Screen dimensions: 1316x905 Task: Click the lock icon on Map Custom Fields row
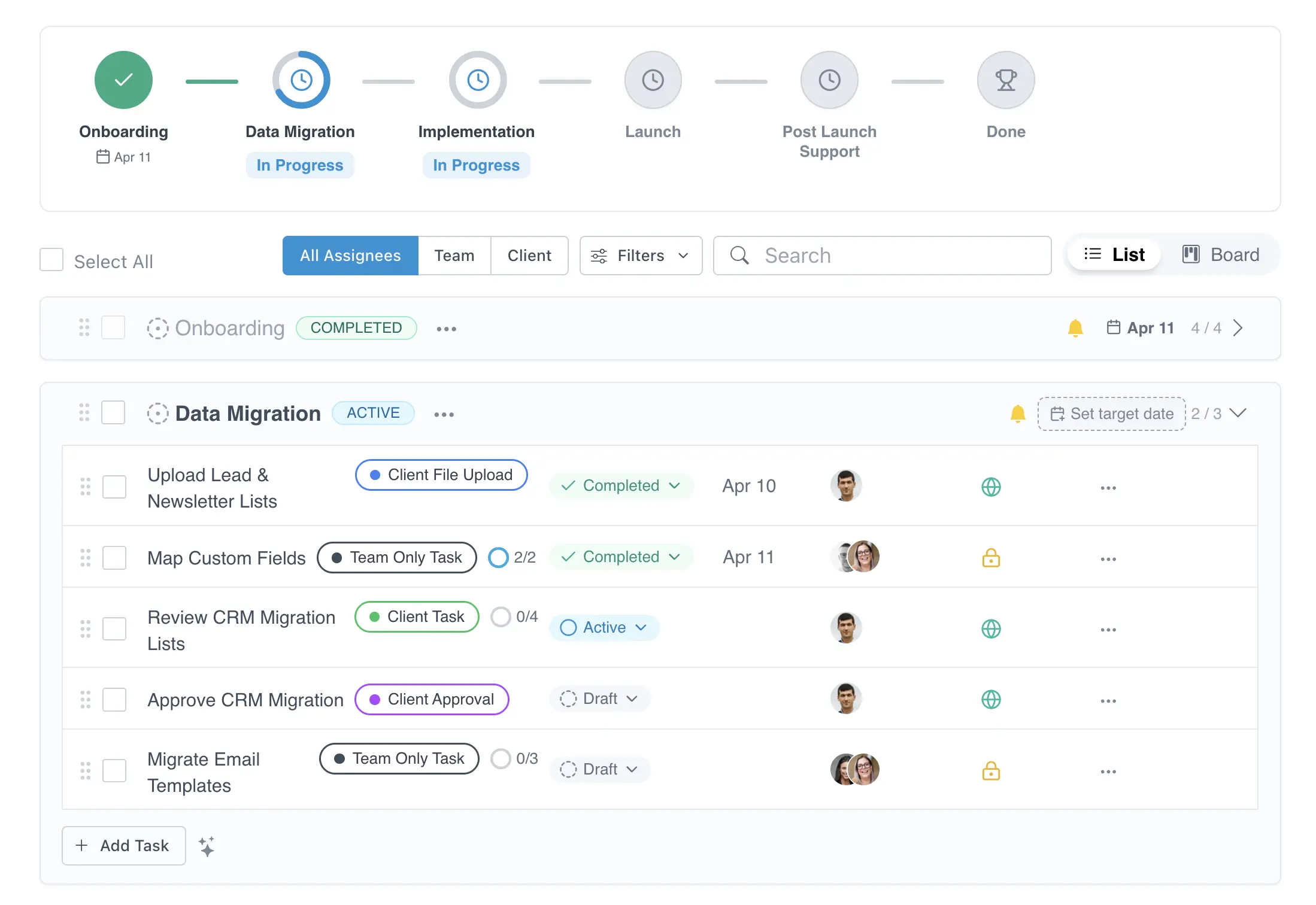pyautogui.click(x=991, y=558)
